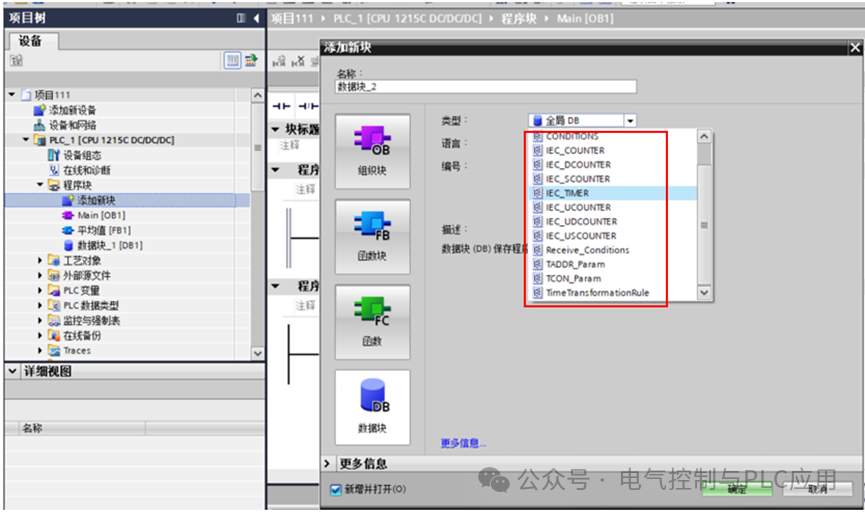The height and width of the screenshot is (514, 865).
Task: Select the FB function block button
Action: pyautogui.click(x=372, y=237)
